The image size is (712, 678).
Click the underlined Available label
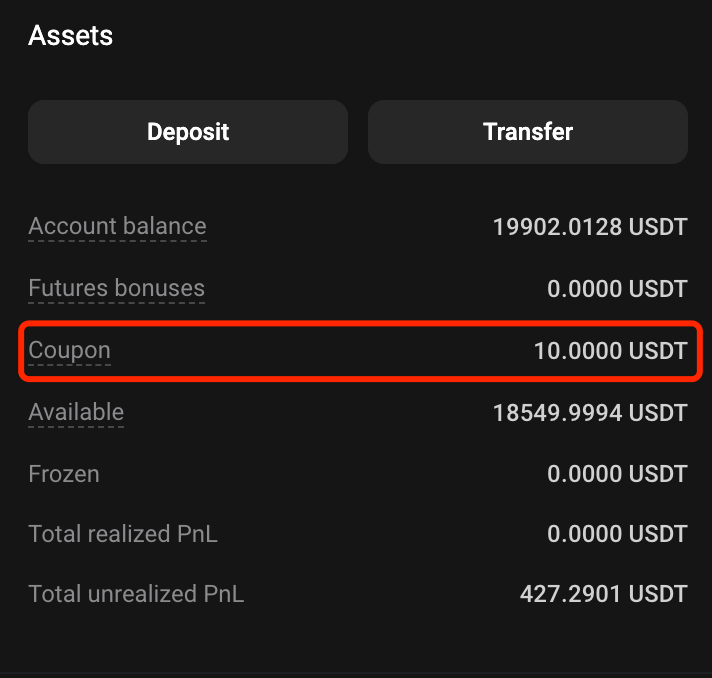(76, 412)
